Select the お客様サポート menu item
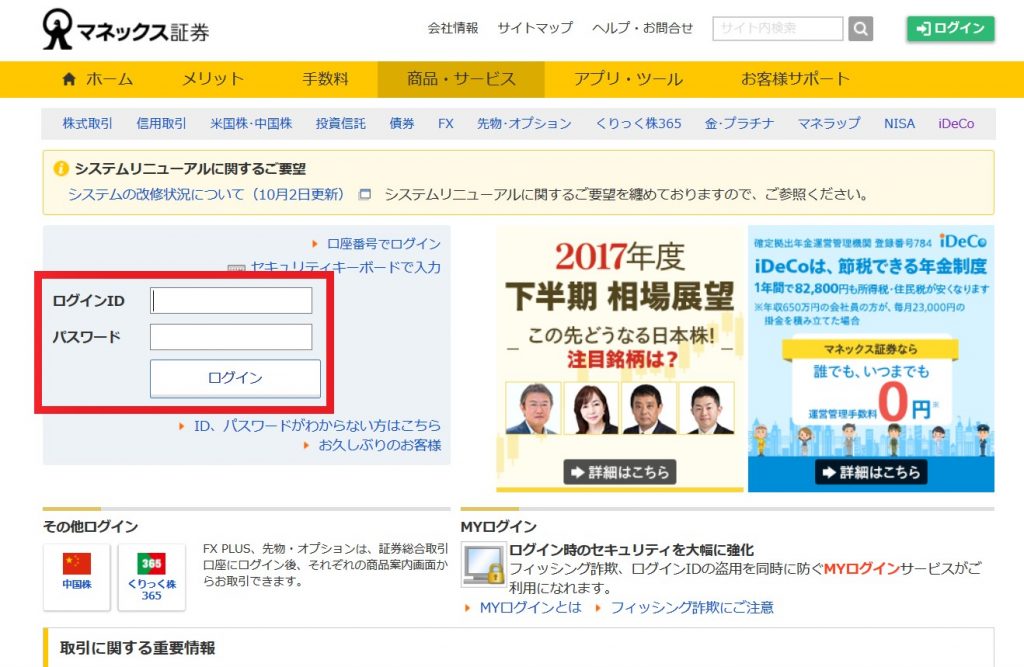Image resolution: width=1024 pixels, height=667 pixels. pos(795,79)
